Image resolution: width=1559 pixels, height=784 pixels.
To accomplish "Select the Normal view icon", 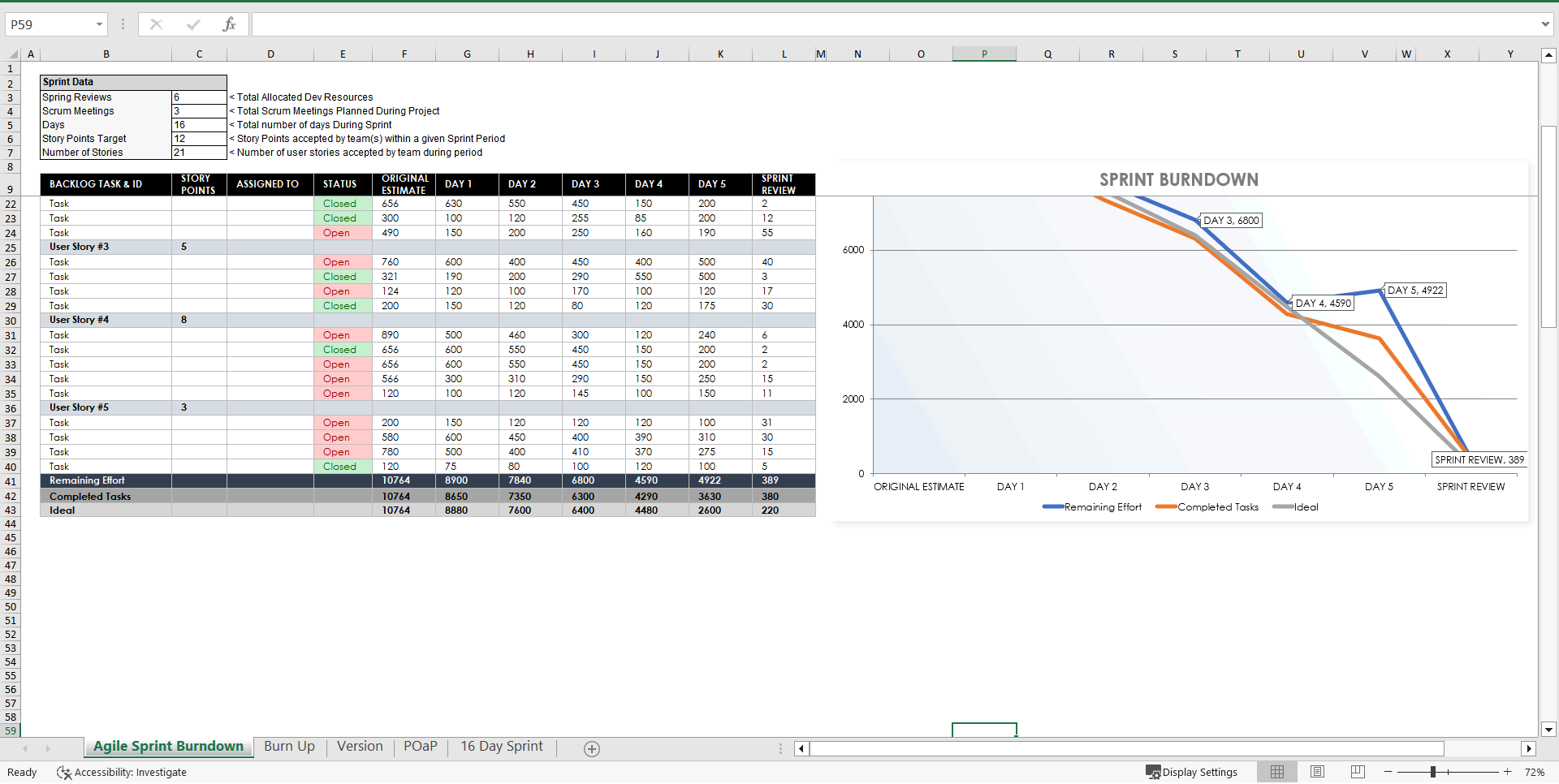I will (x=1278, y=772).
